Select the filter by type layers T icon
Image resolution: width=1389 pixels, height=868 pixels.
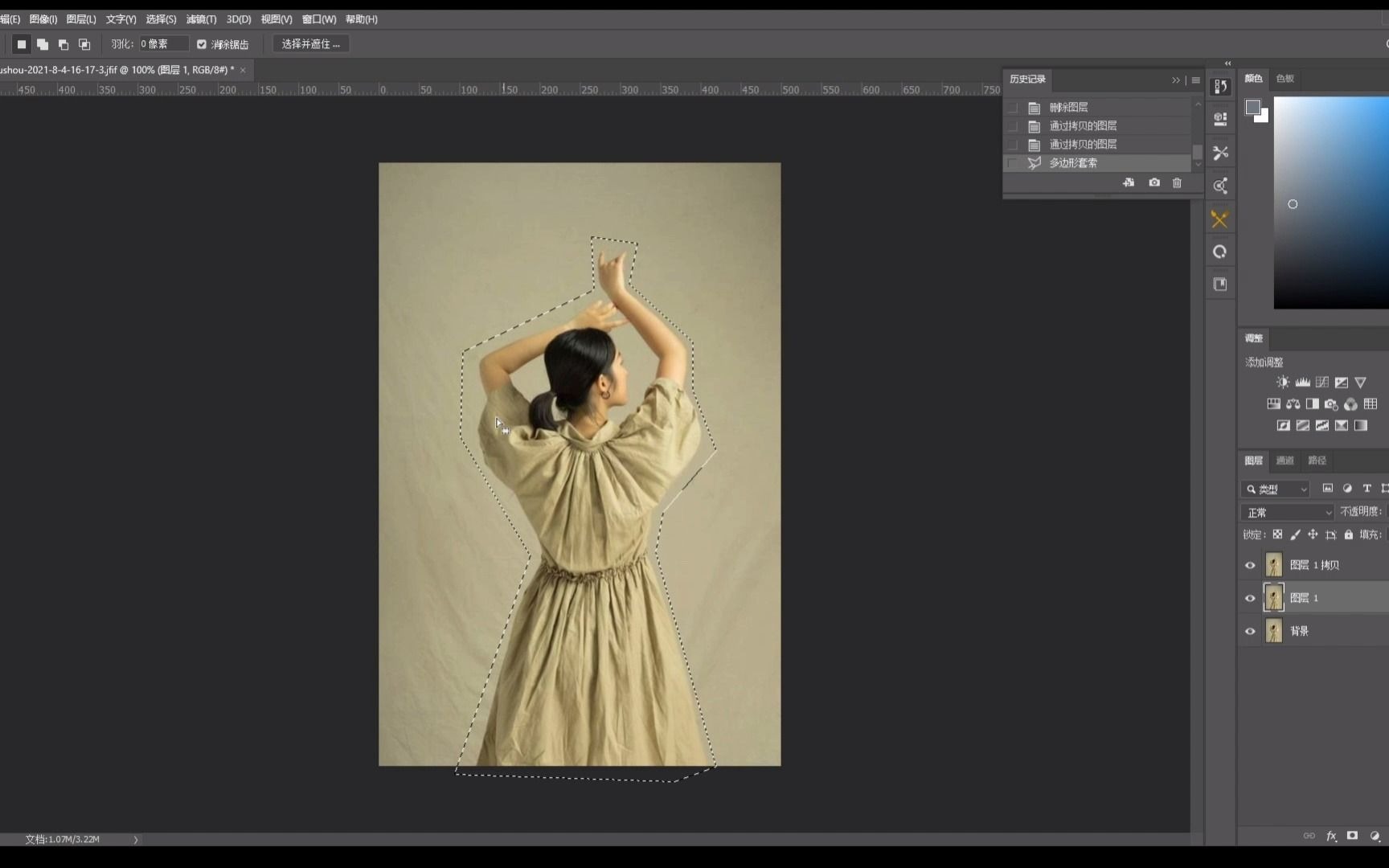(x=1366, y=488)
